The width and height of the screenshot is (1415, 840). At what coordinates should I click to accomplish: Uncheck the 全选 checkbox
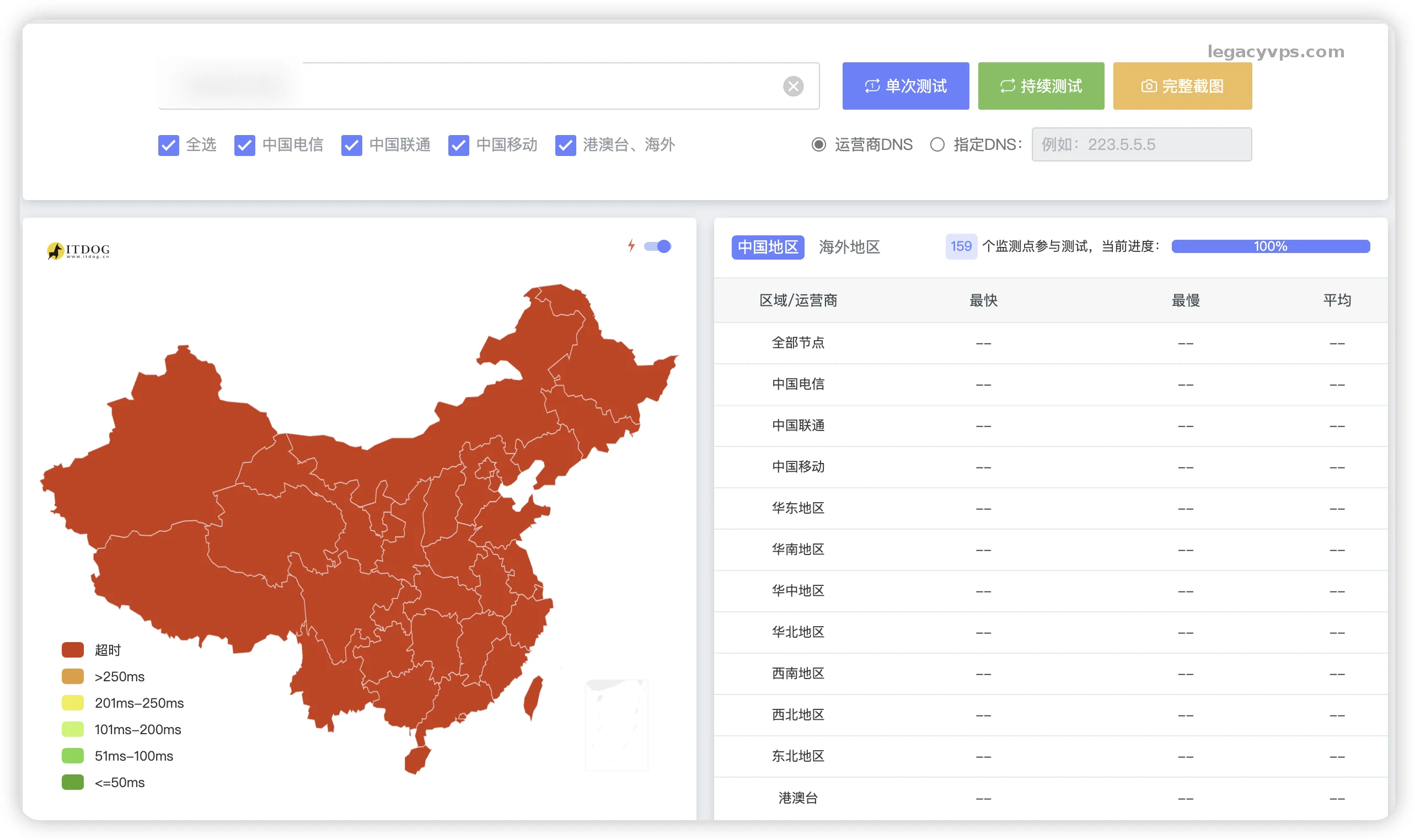coord(168,146)
